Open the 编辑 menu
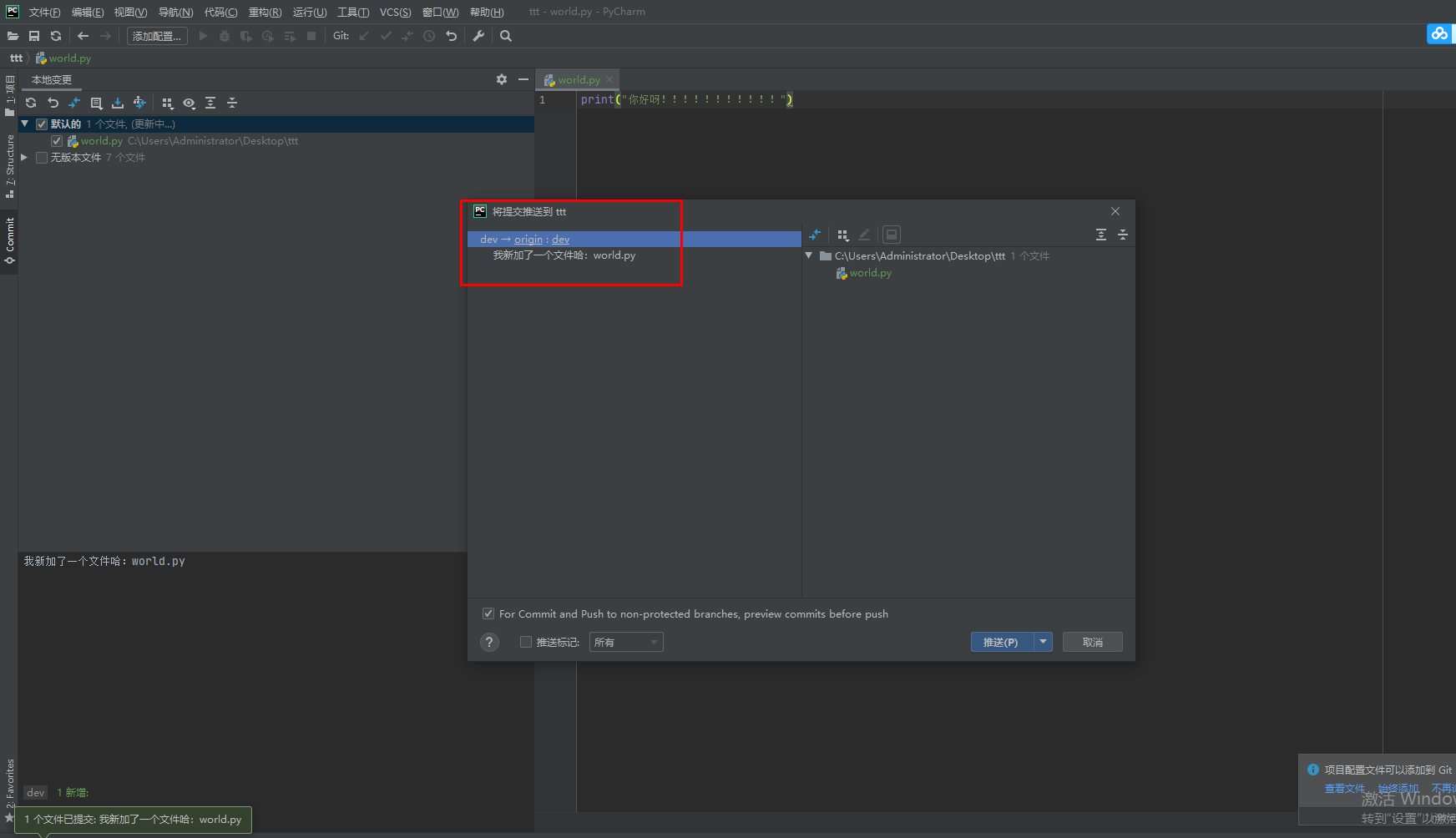Viewport: 1456px width, 838px height. coord(88,12)
